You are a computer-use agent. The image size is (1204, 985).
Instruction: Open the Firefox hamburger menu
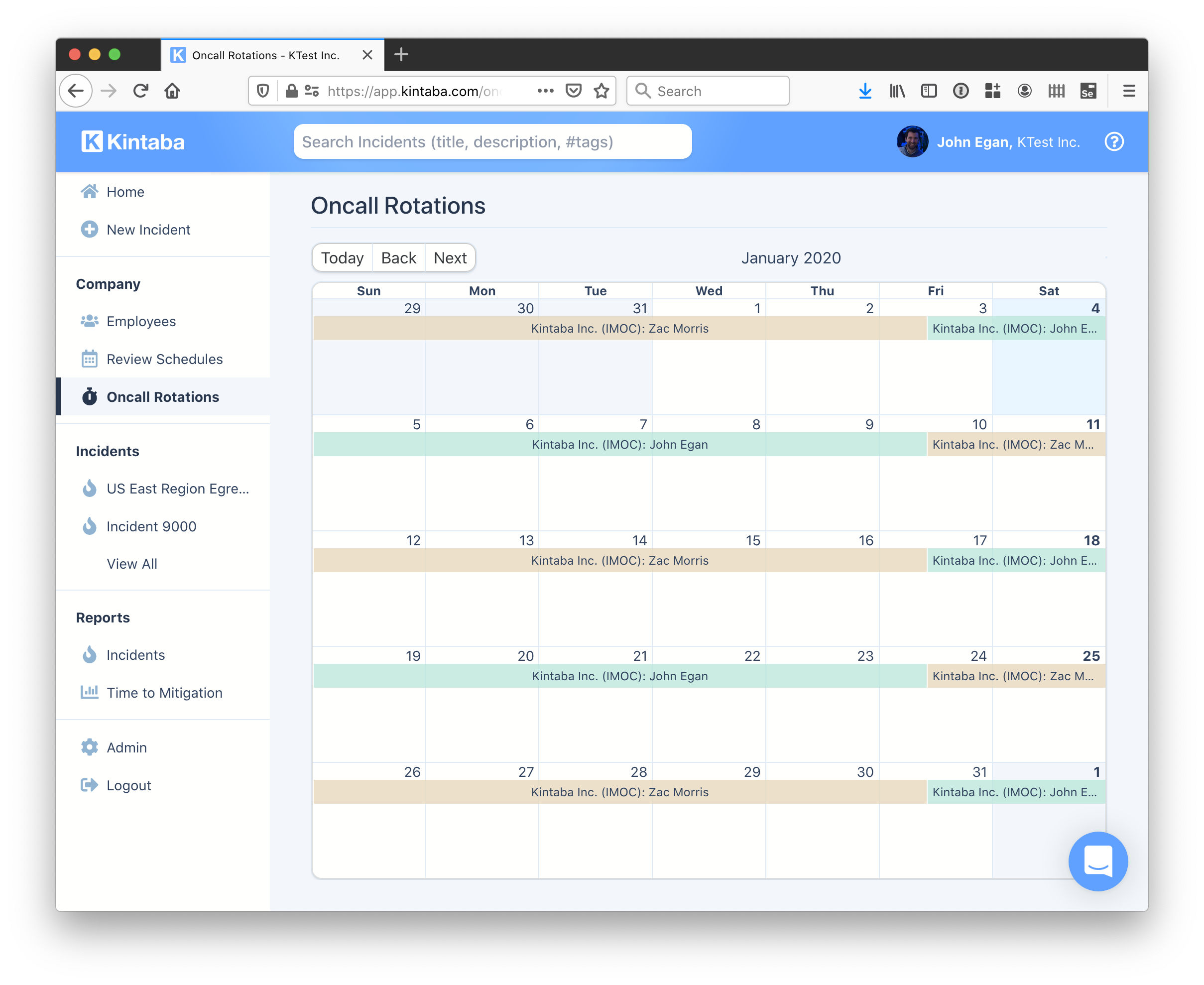click(x=1128, y=91)
